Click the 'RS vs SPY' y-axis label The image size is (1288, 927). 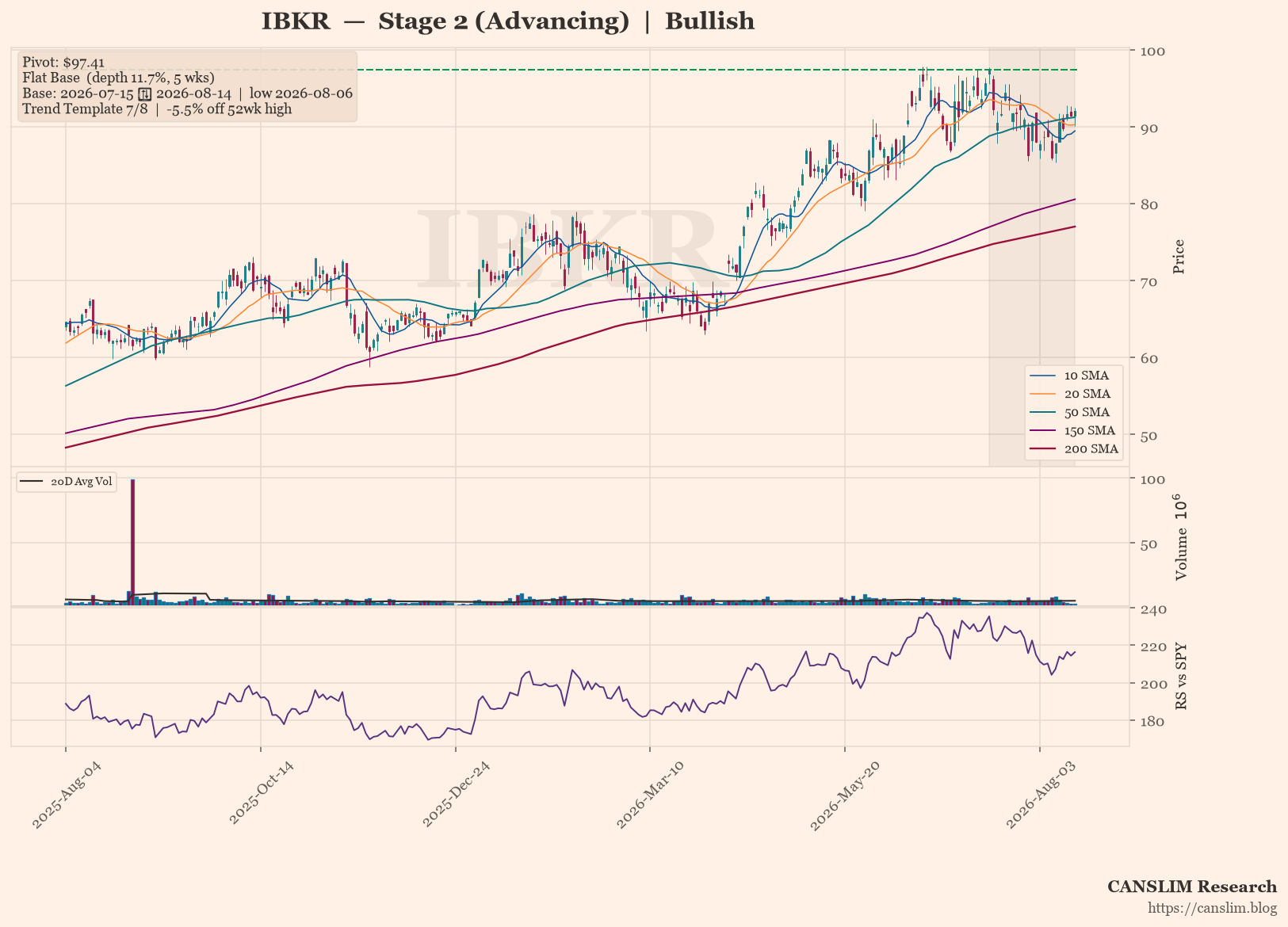click(x=1181, y=676)
